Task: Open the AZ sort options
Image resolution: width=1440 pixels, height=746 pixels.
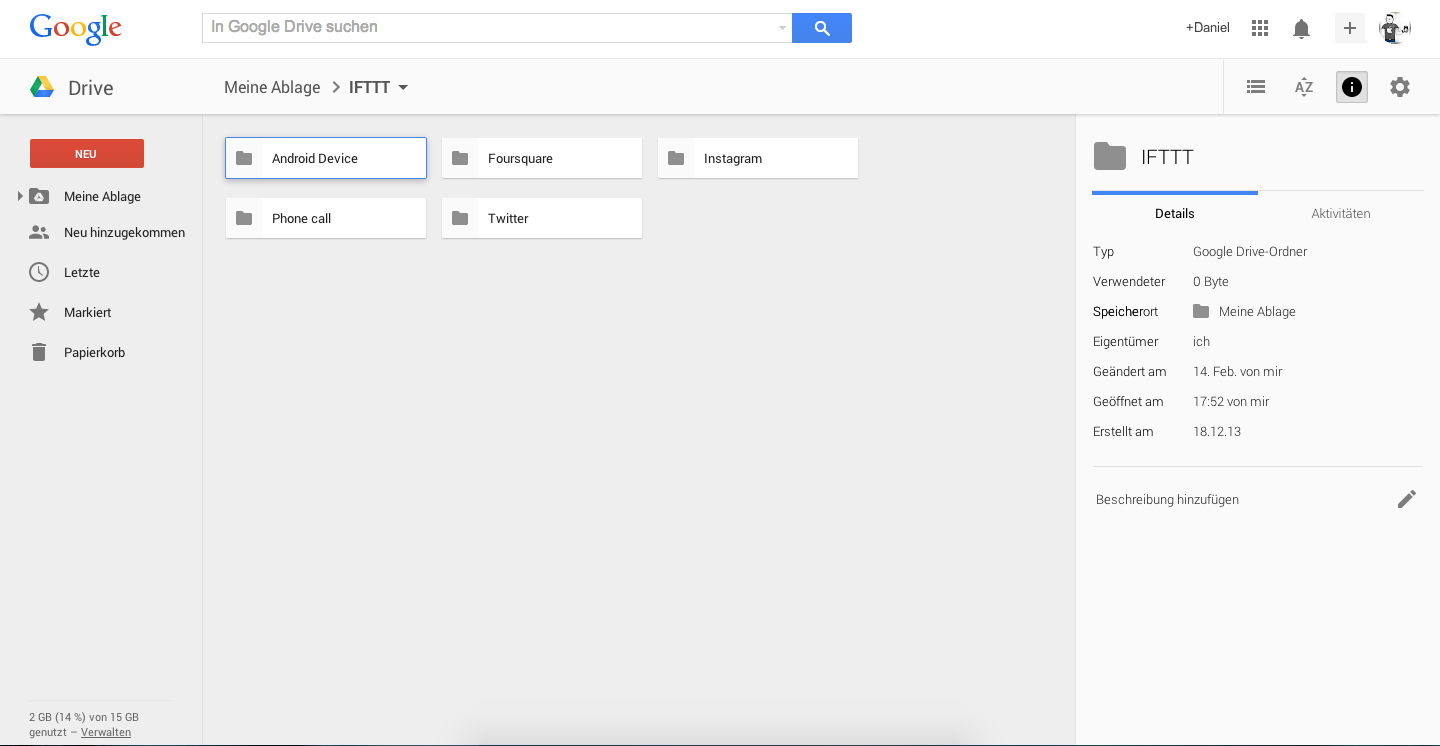Action: 1304,87
